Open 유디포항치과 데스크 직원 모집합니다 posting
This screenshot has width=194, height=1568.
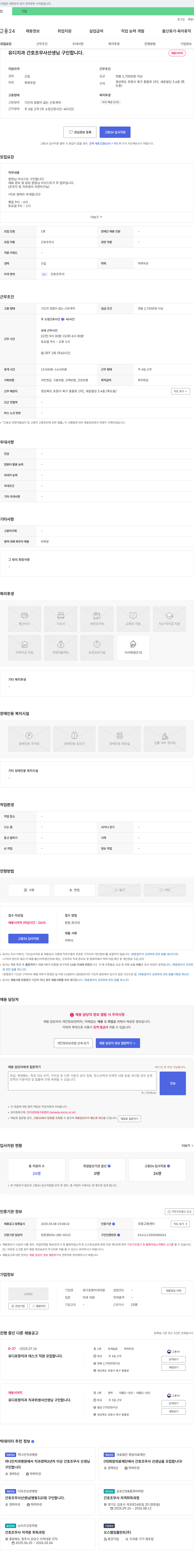(x=35, y=1356)
